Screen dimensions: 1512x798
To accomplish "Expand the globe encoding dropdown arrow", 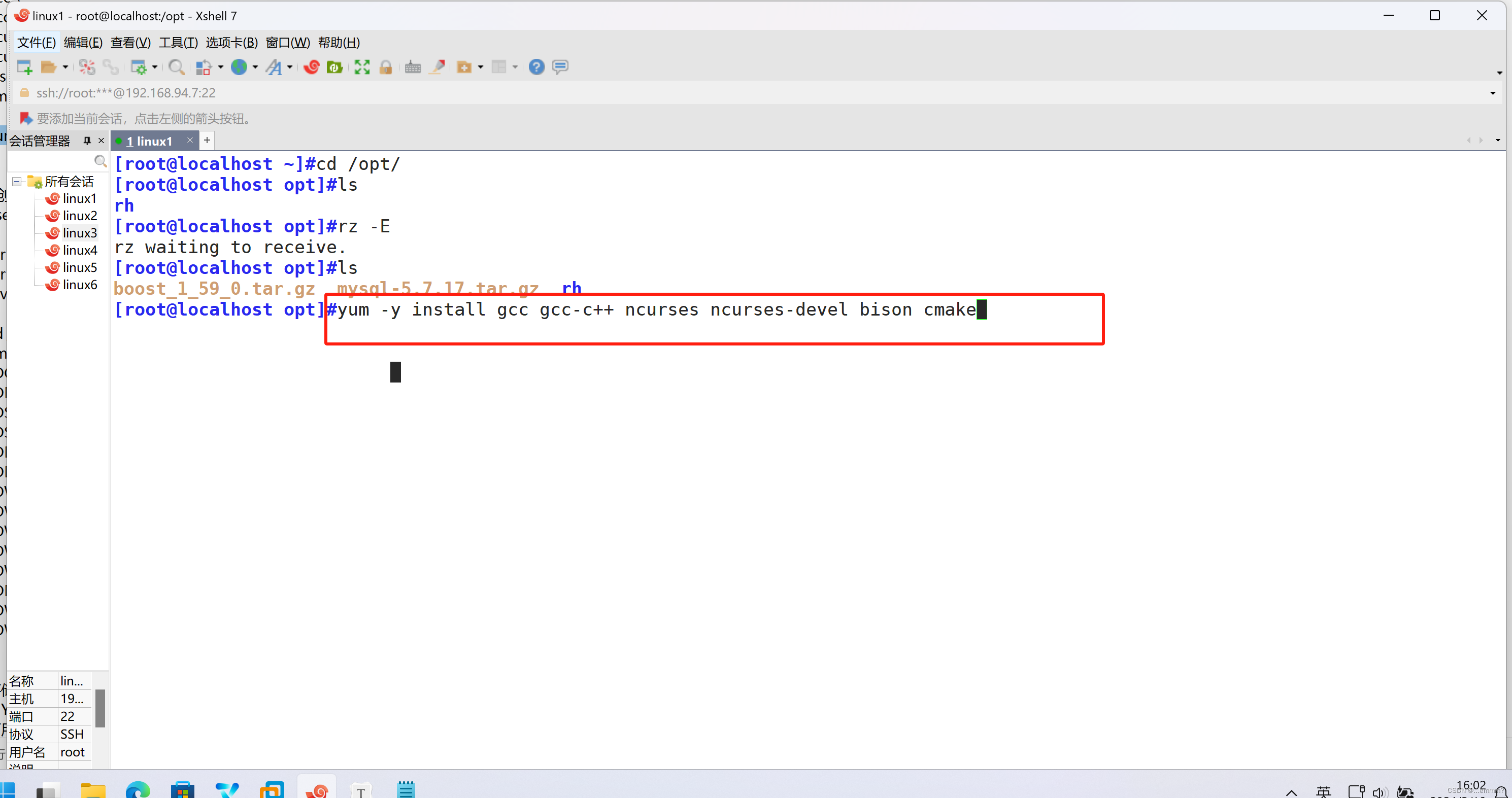I will (255, 67).
